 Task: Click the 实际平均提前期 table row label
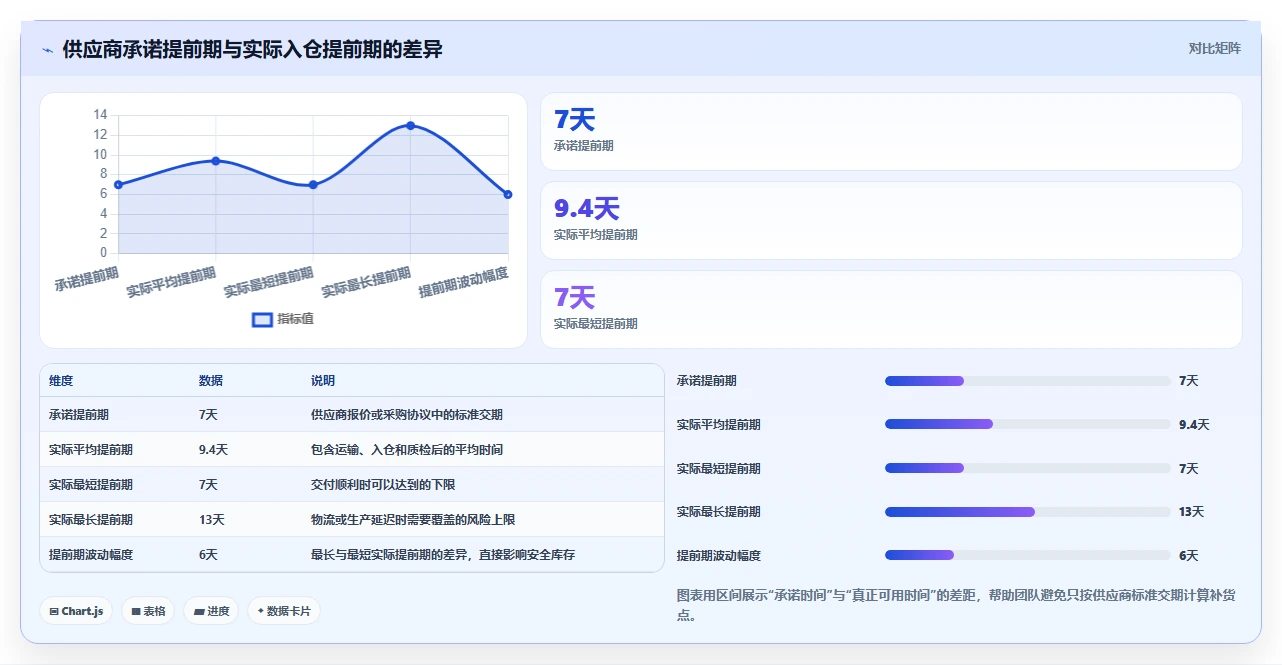coord(91,450)
